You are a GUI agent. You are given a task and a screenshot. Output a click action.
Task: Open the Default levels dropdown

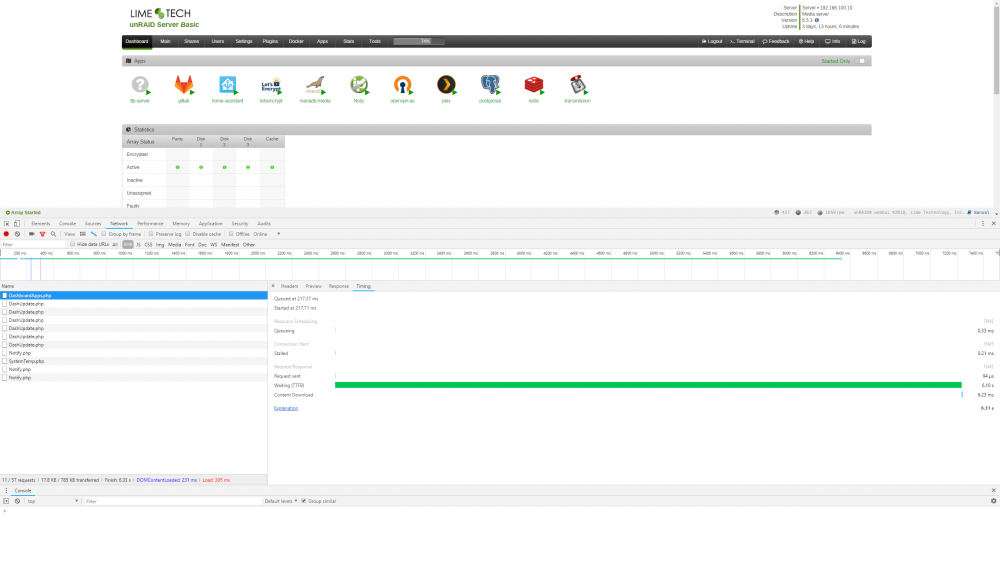[281, 501]
